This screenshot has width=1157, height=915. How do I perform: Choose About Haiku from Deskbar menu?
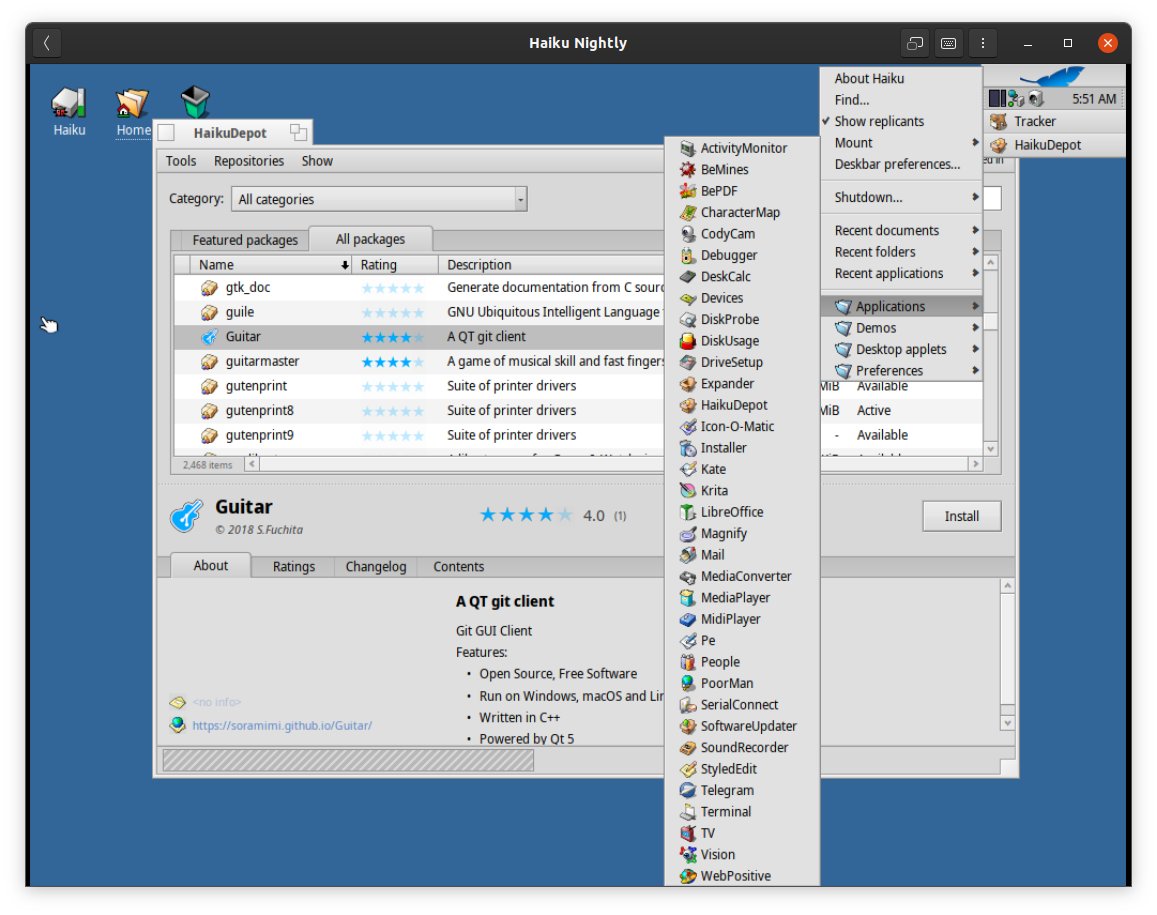900,78
